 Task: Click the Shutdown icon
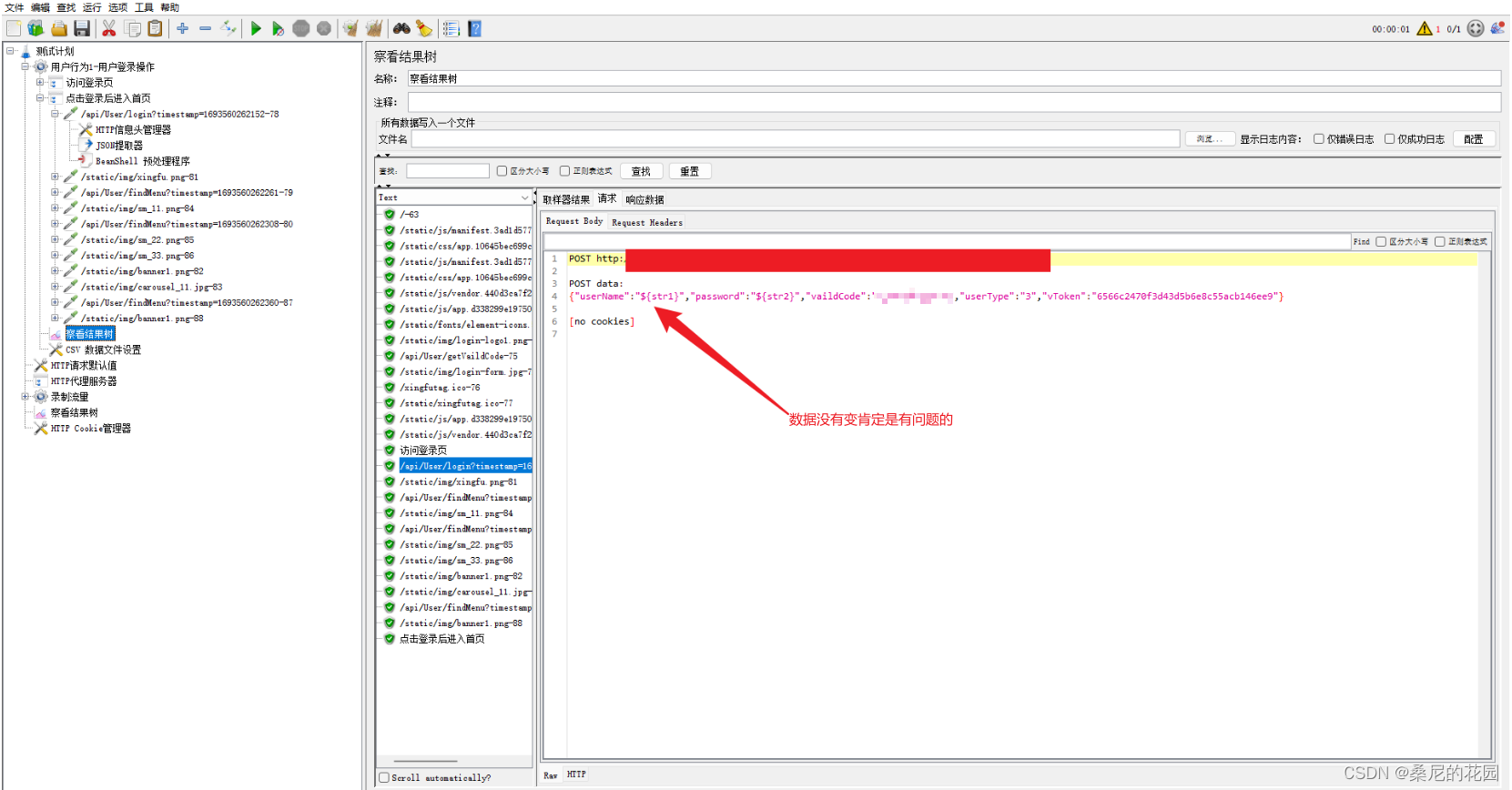click(x=324, y=29)
